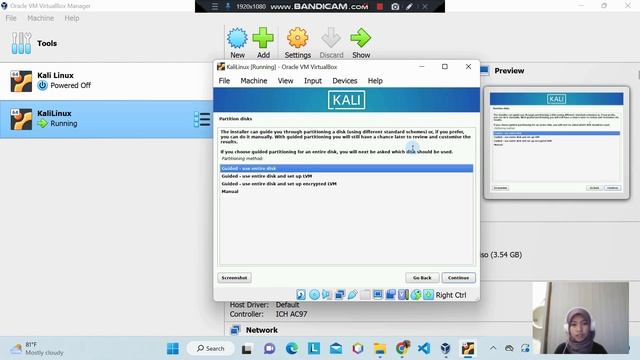Viewport: 640px width, 360px height.
Task: Click display settings status icon
Action: point(378,295)
